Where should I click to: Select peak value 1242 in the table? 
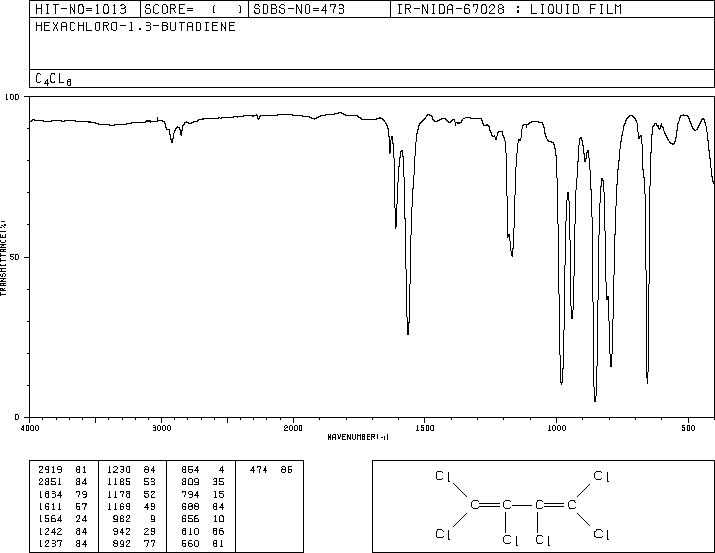pyautogui.click(x=50, y=531)
